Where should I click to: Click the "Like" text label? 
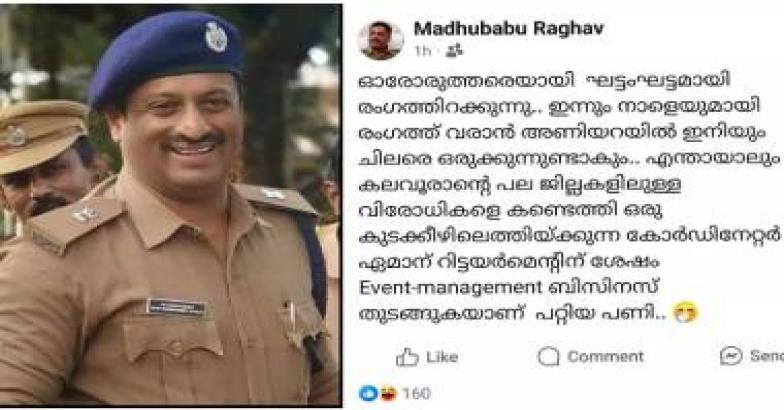point(442,356)
